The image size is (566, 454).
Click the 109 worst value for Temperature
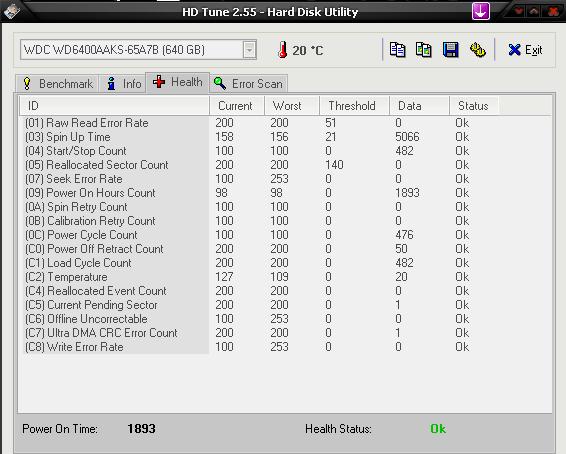pyautogui.click(x=279, y=277)
